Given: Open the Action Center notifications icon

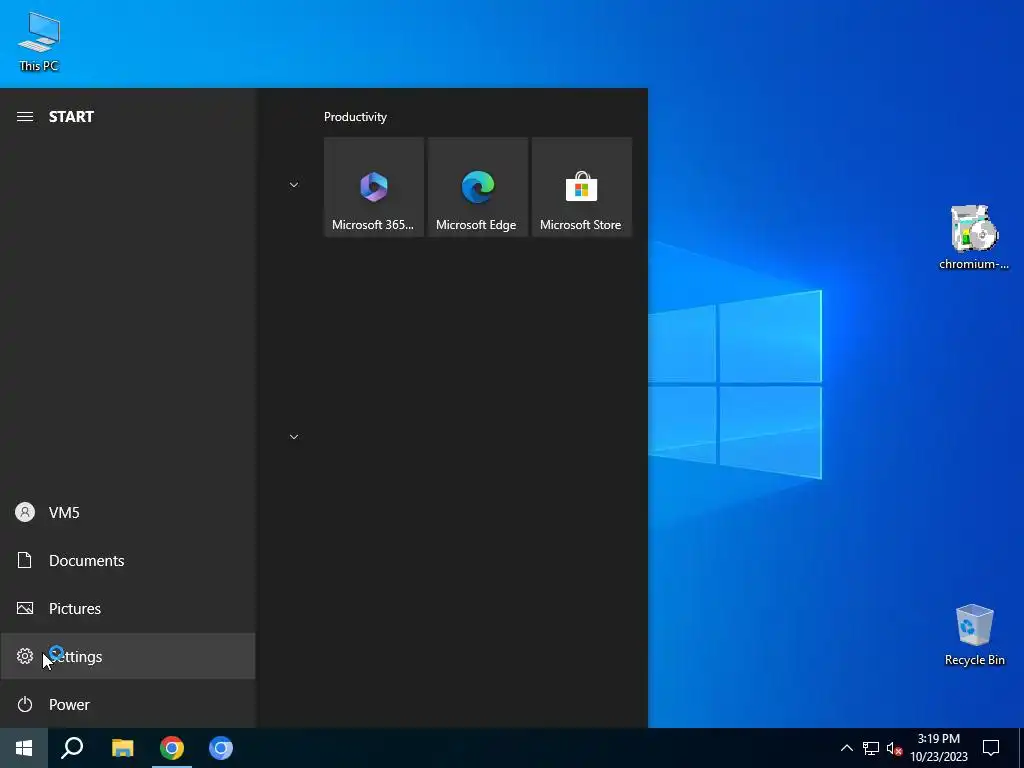Looking at the screenshot, I should 991,748.
